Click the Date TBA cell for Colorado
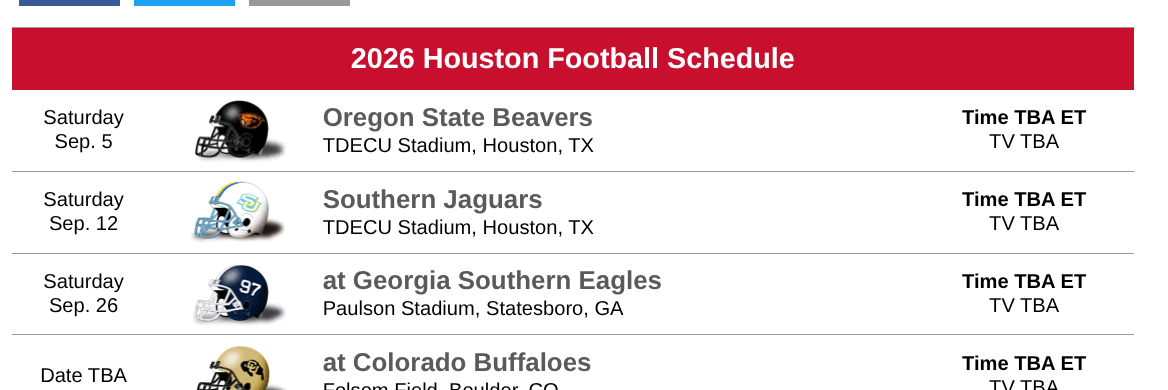 tap(83, 376)
